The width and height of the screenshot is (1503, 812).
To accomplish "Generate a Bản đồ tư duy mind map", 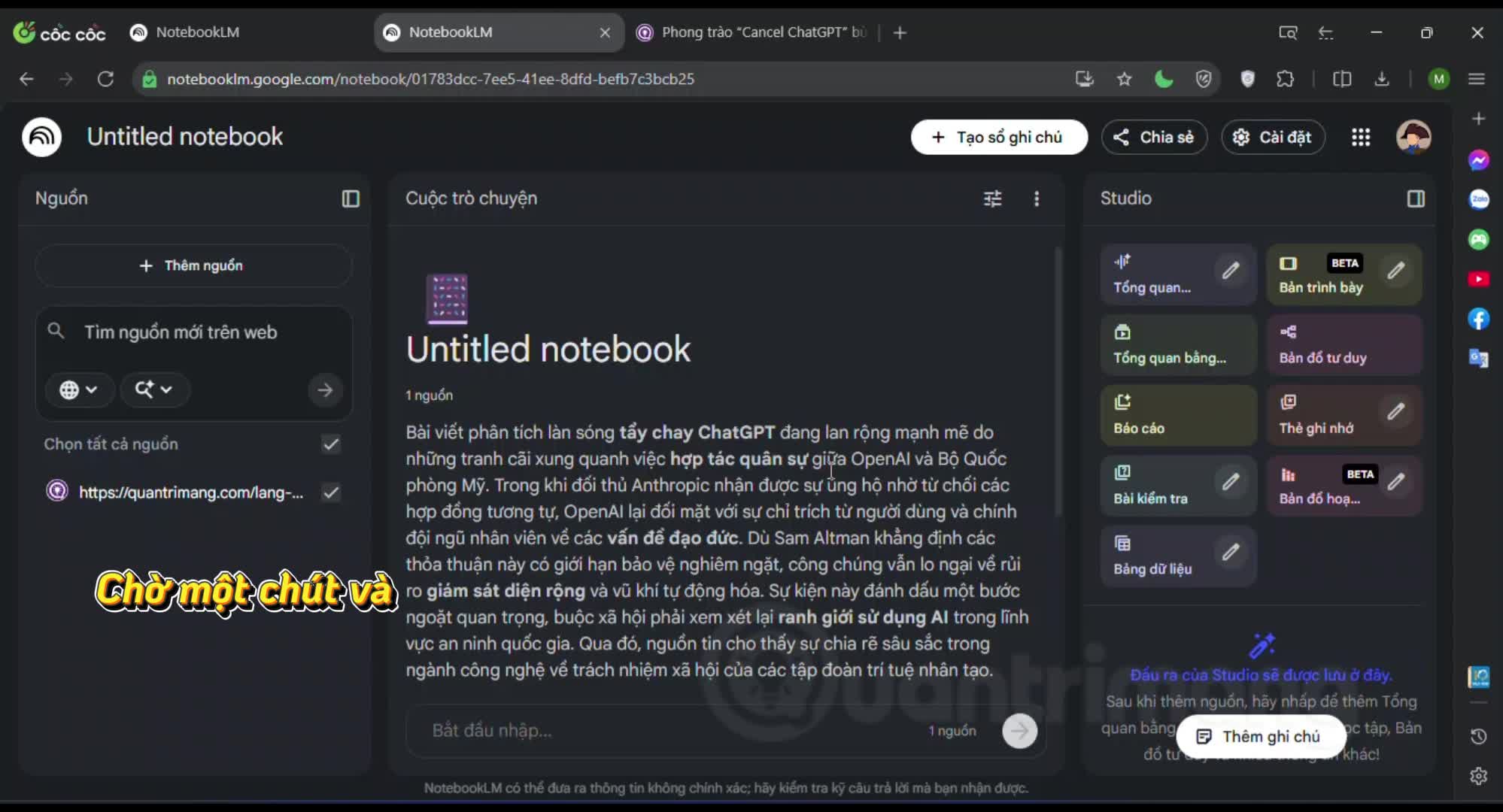I will (x=1344, y=345).
